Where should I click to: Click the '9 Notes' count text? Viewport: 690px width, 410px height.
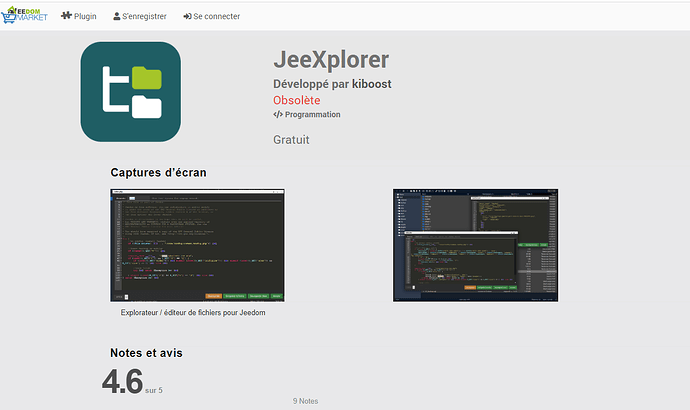(x=305, y=401)
